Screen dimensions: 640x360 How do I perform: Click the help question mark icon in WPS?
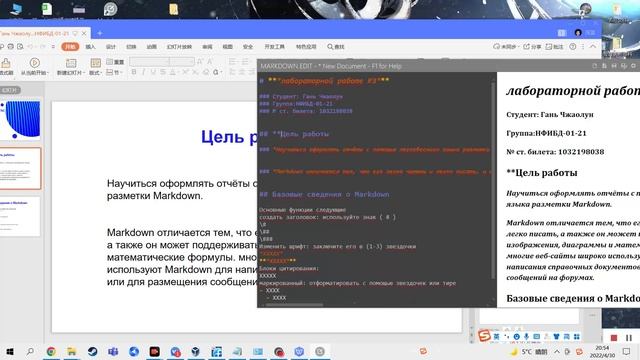[x=573, y=47]
